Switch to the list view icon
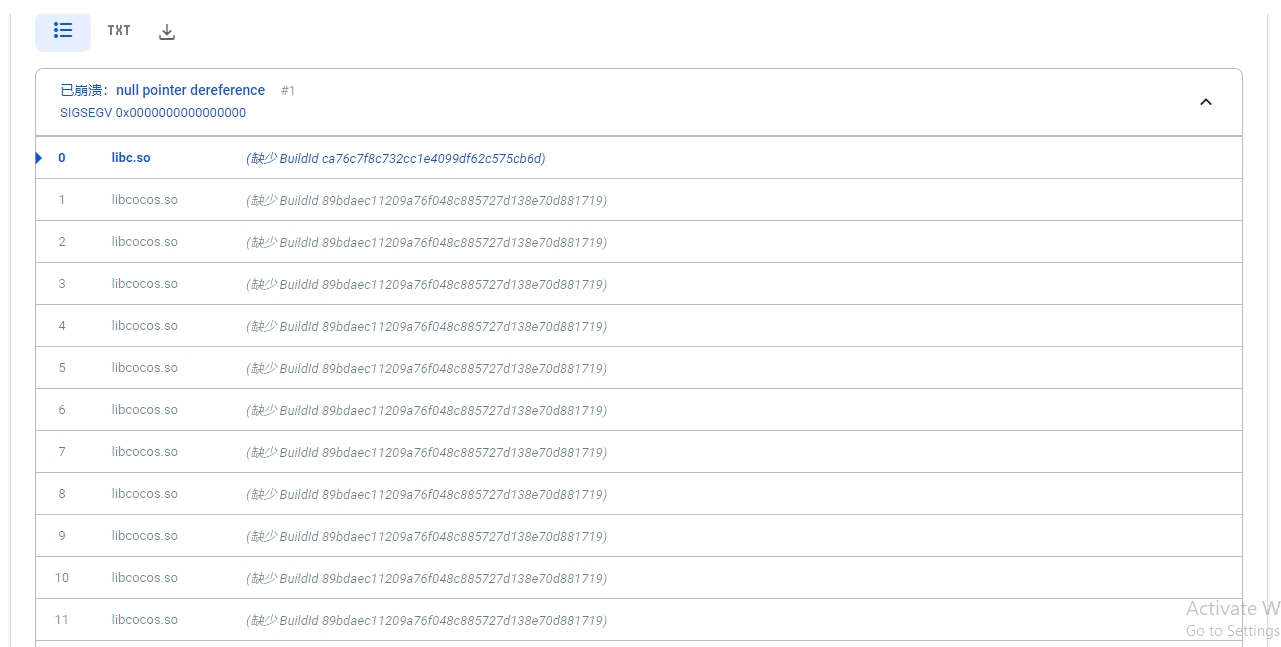This screenshot has width=1281, height=647. point(63,31)
